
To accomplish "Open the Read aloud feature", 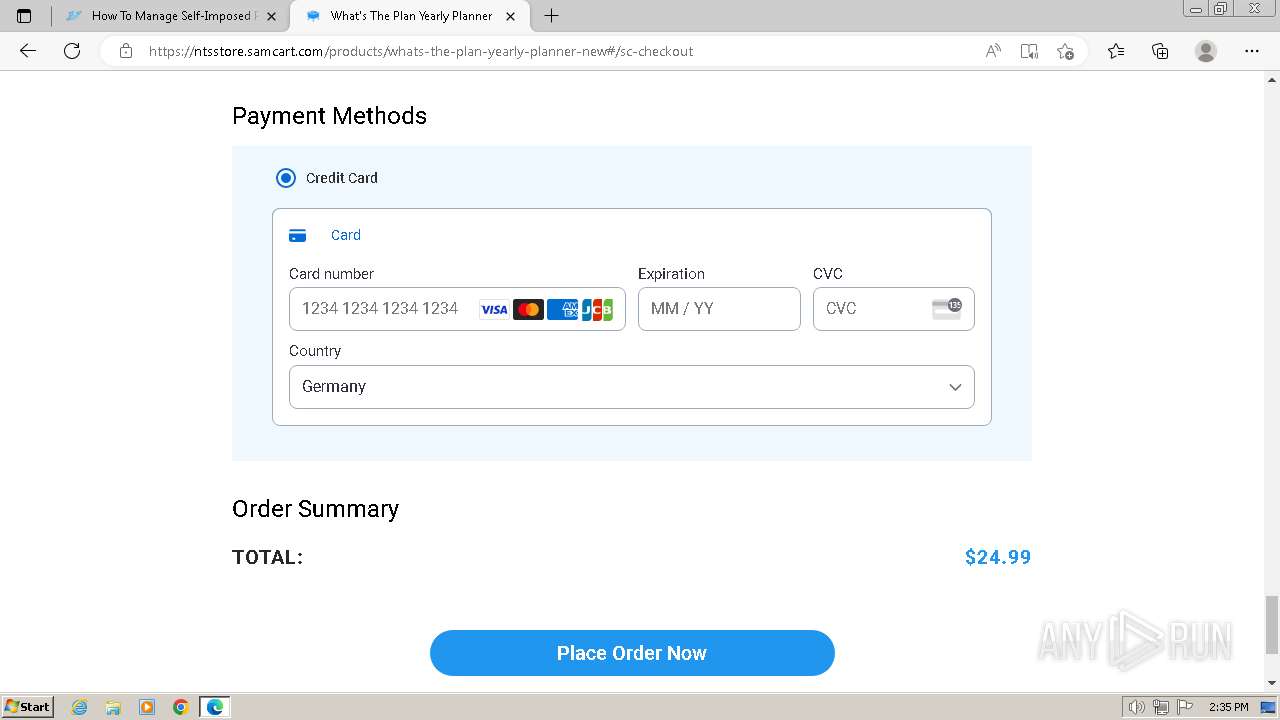I will pyautogui.click(x=993, y=51).
